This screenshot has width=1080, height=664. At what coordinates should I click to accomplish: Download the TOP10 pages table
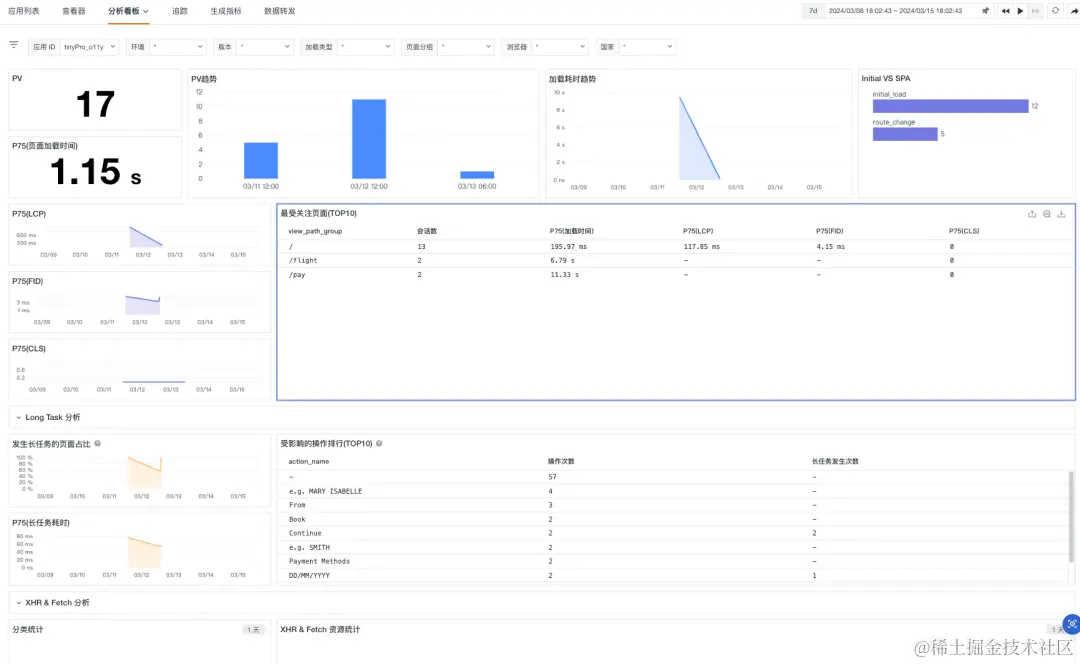pos(1061,214)
